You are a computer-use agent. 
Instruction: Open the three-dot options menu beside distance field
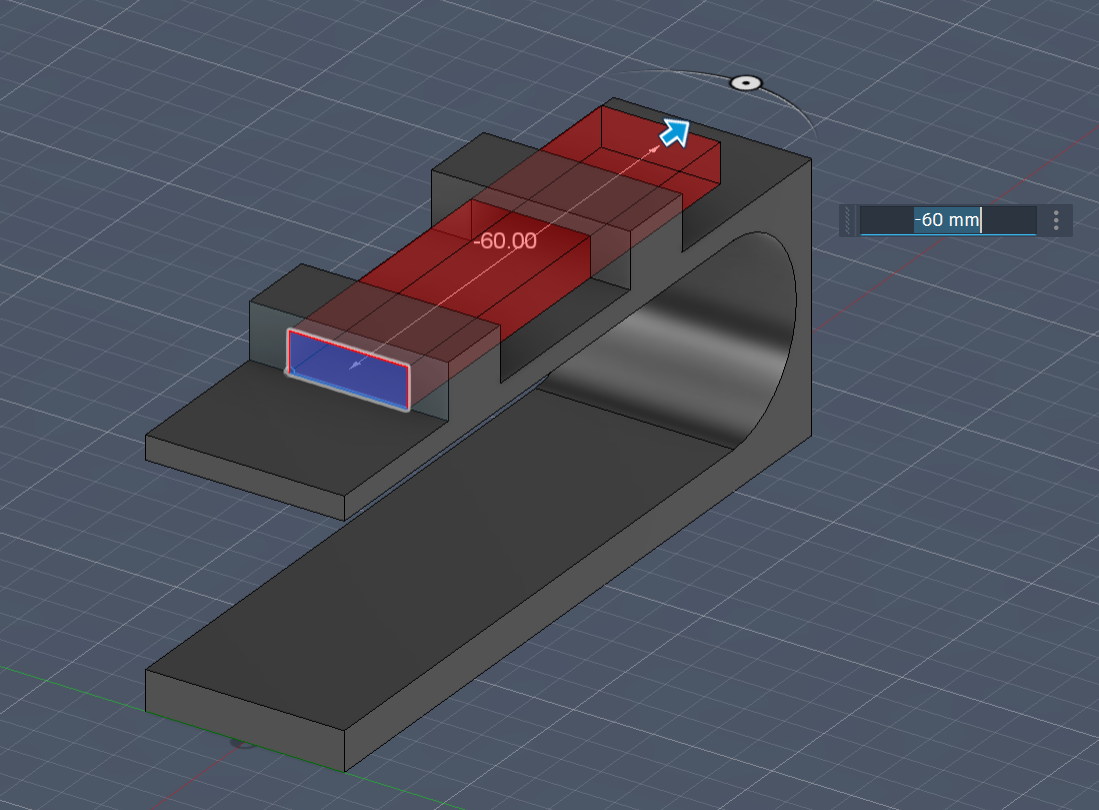click(1056, 221)
